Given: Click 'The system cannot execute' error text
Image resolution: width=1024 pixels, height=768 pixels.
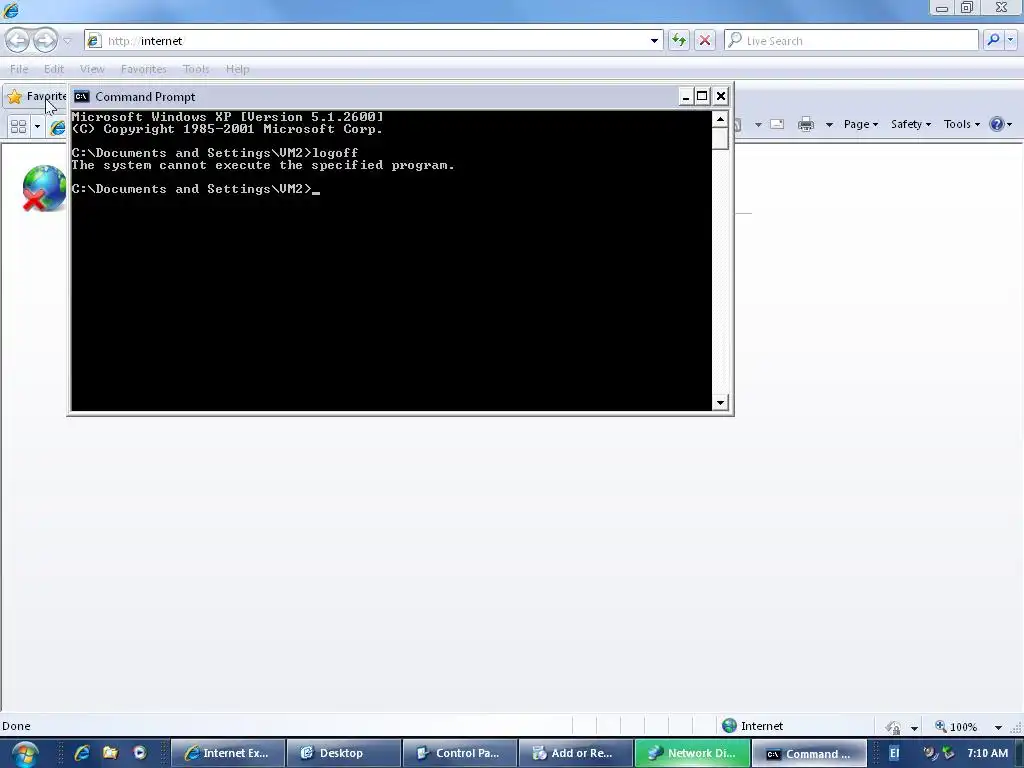Looking at the screenshot, I should (263, 165).
